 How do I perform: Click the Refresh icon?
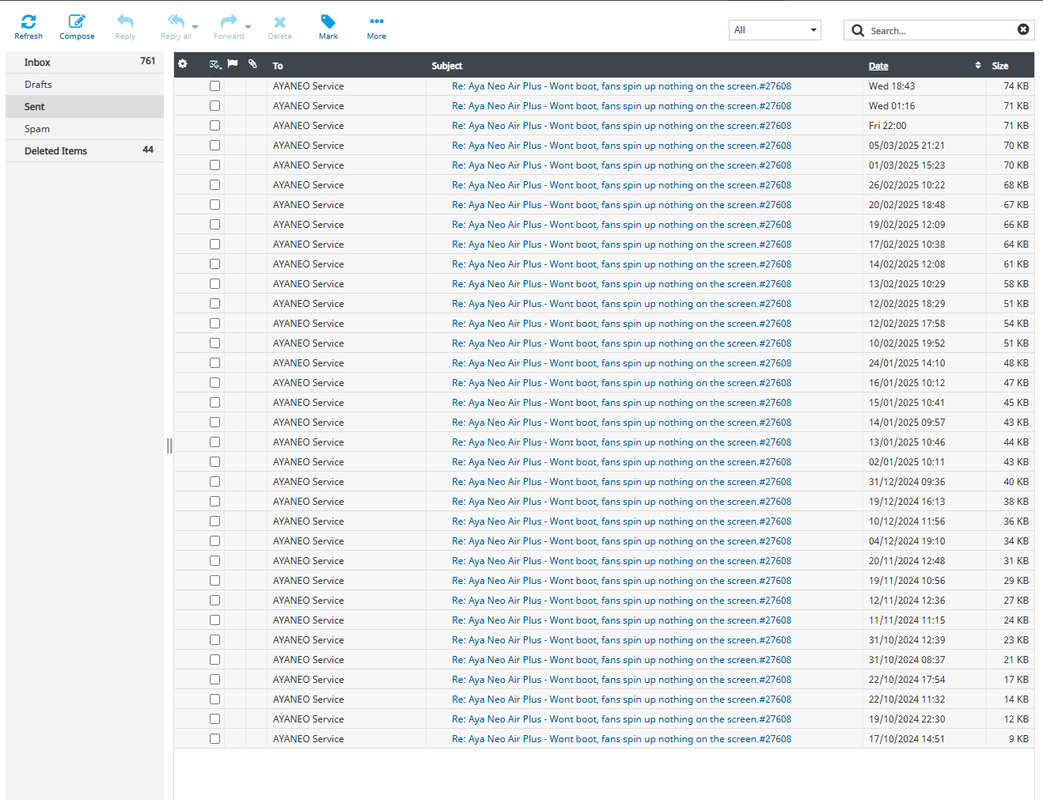(x=29, y=22)
